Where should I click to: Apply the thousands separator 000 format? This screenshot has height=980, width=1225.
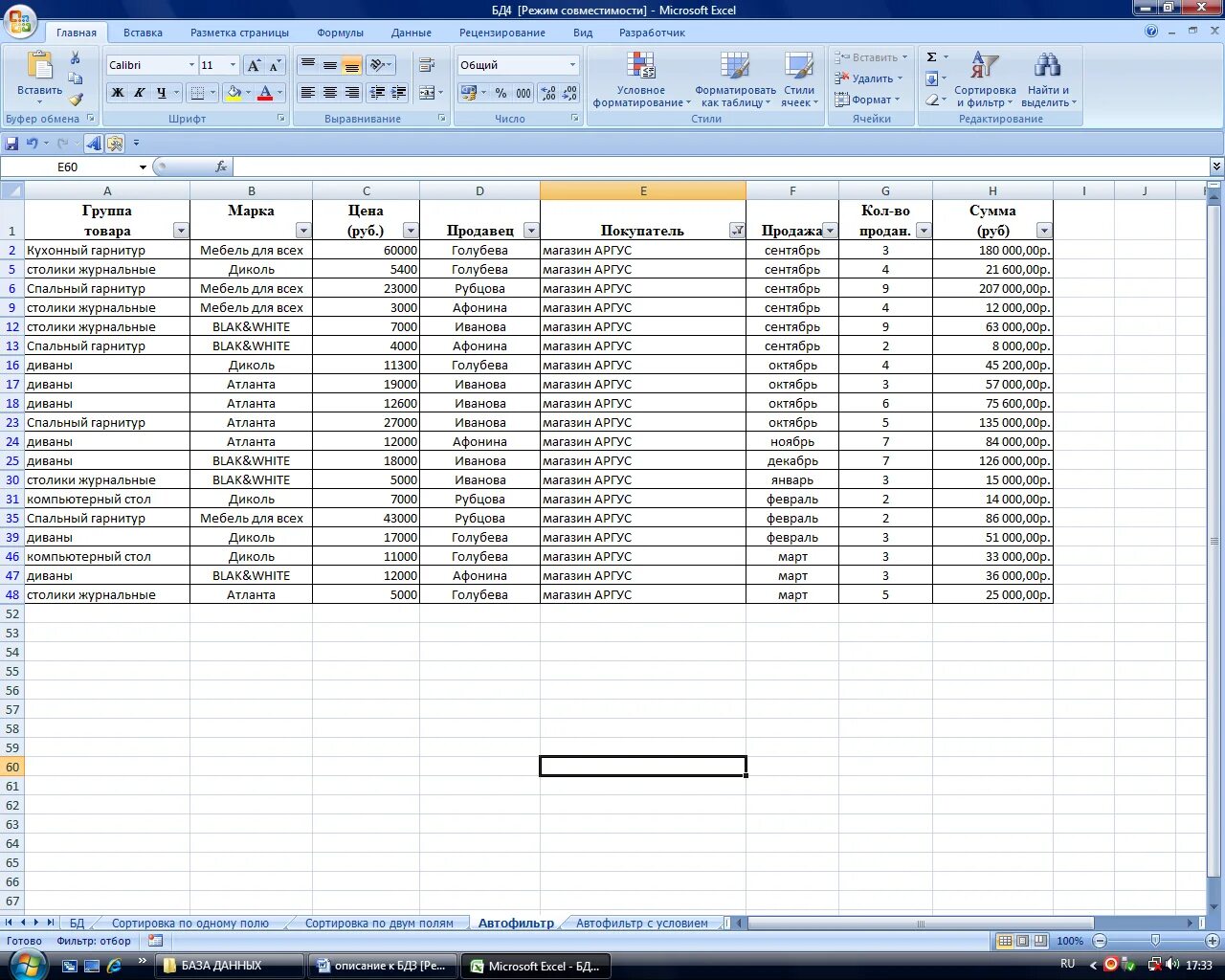click(523, 93)
